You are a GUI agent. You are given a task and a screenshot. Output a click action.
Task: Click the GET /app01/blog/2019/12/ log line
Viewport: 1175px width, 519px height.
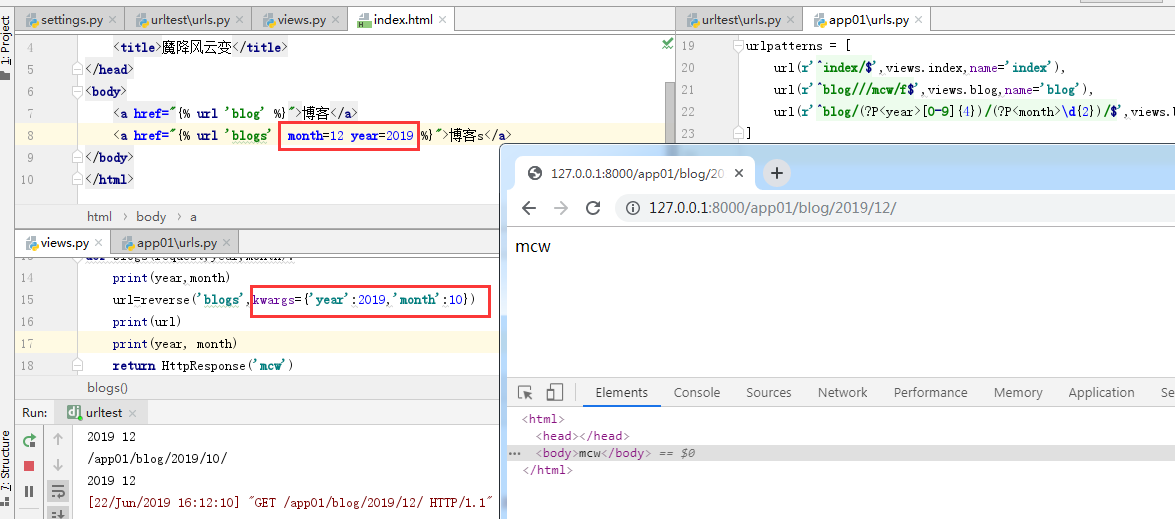pyautogui.click(x=291, y=502)
